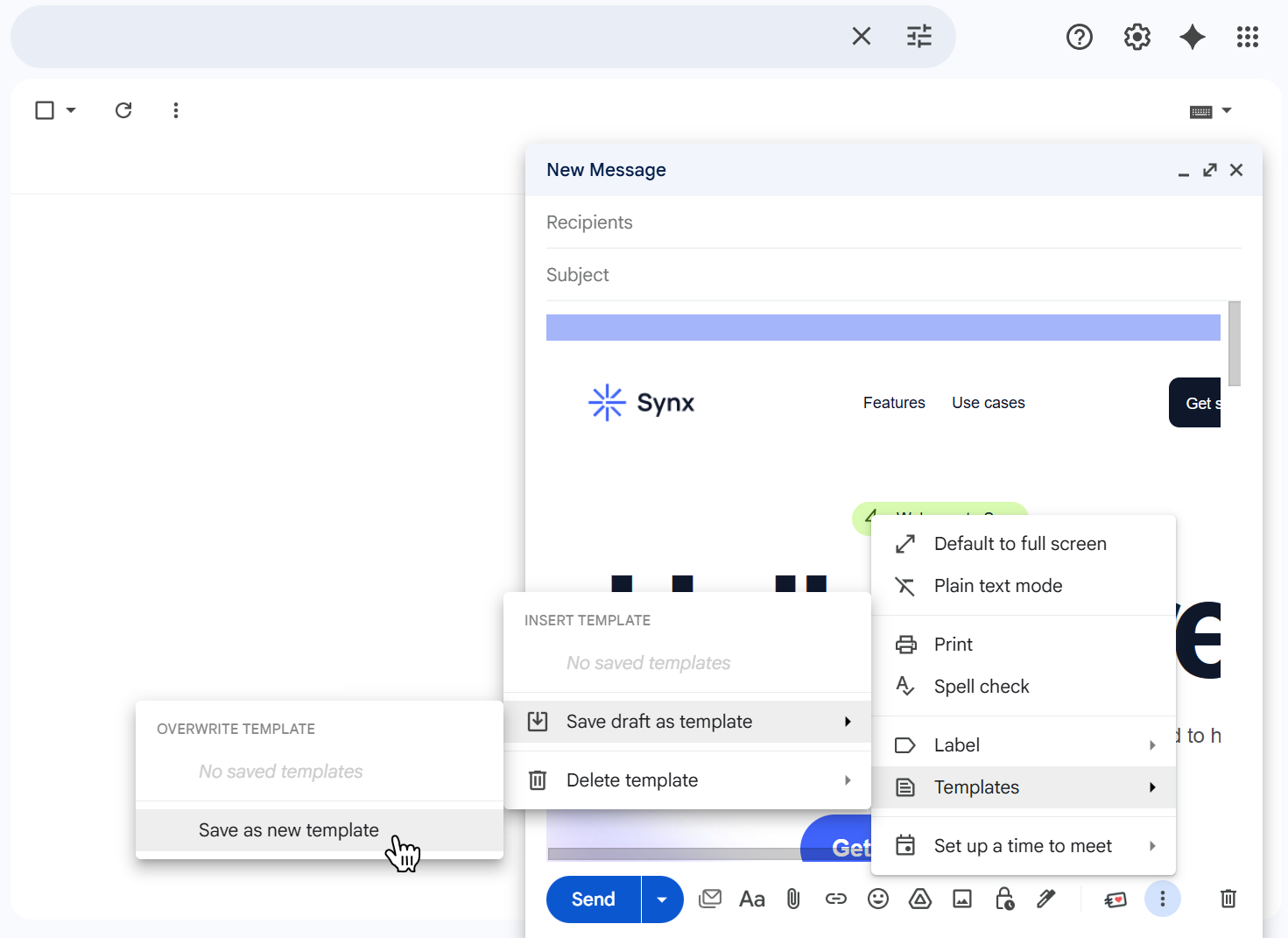Insert link icon in compose toolbar
The height and width of the screenshot is (938, 1288).
[836, 899]
